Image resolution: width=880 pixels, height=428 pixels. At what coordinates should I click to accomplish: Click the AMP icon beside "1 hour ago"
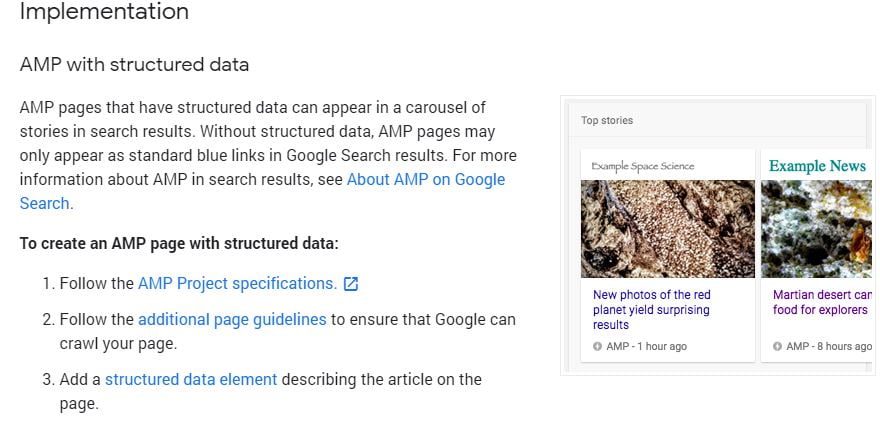[x=597, y=347]
